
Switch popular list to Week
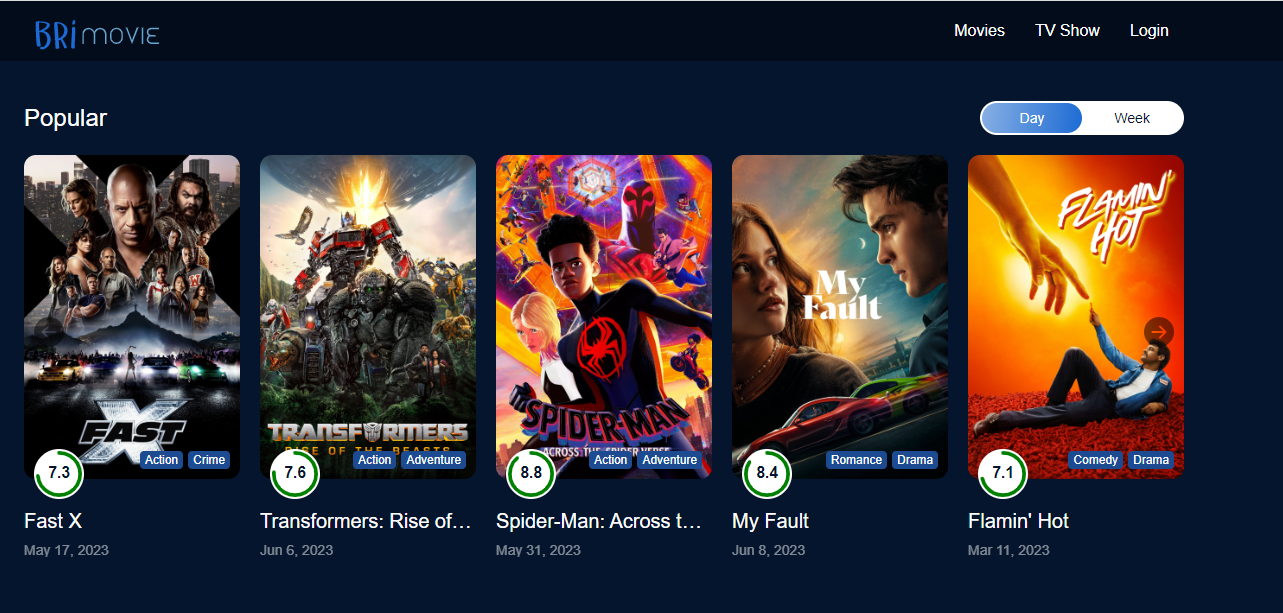click(1132, 118)
